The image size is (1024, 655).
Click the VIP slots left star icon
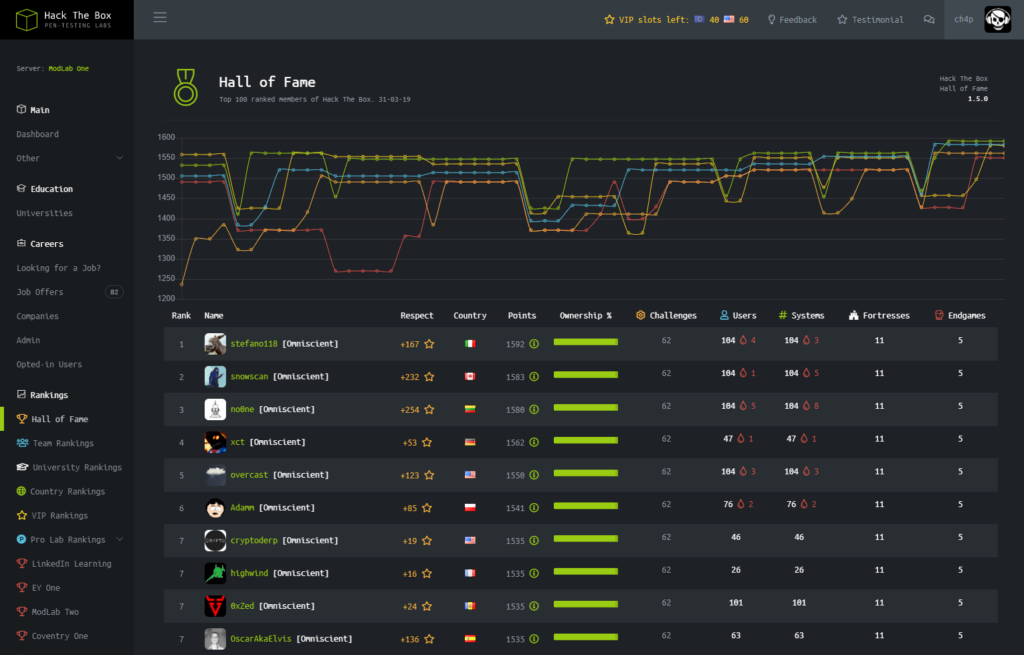(x=609, y=20)
